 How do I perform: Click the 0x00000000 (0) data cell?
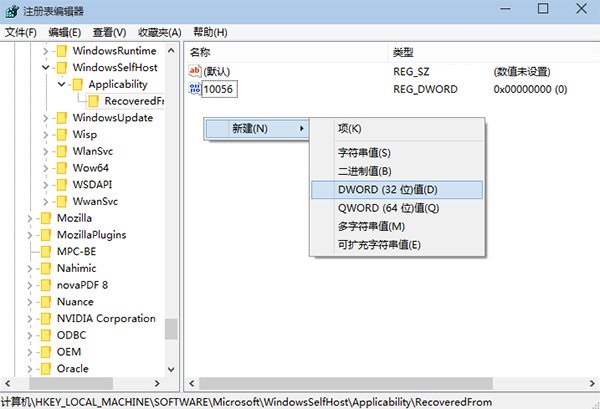click(530, 89)
